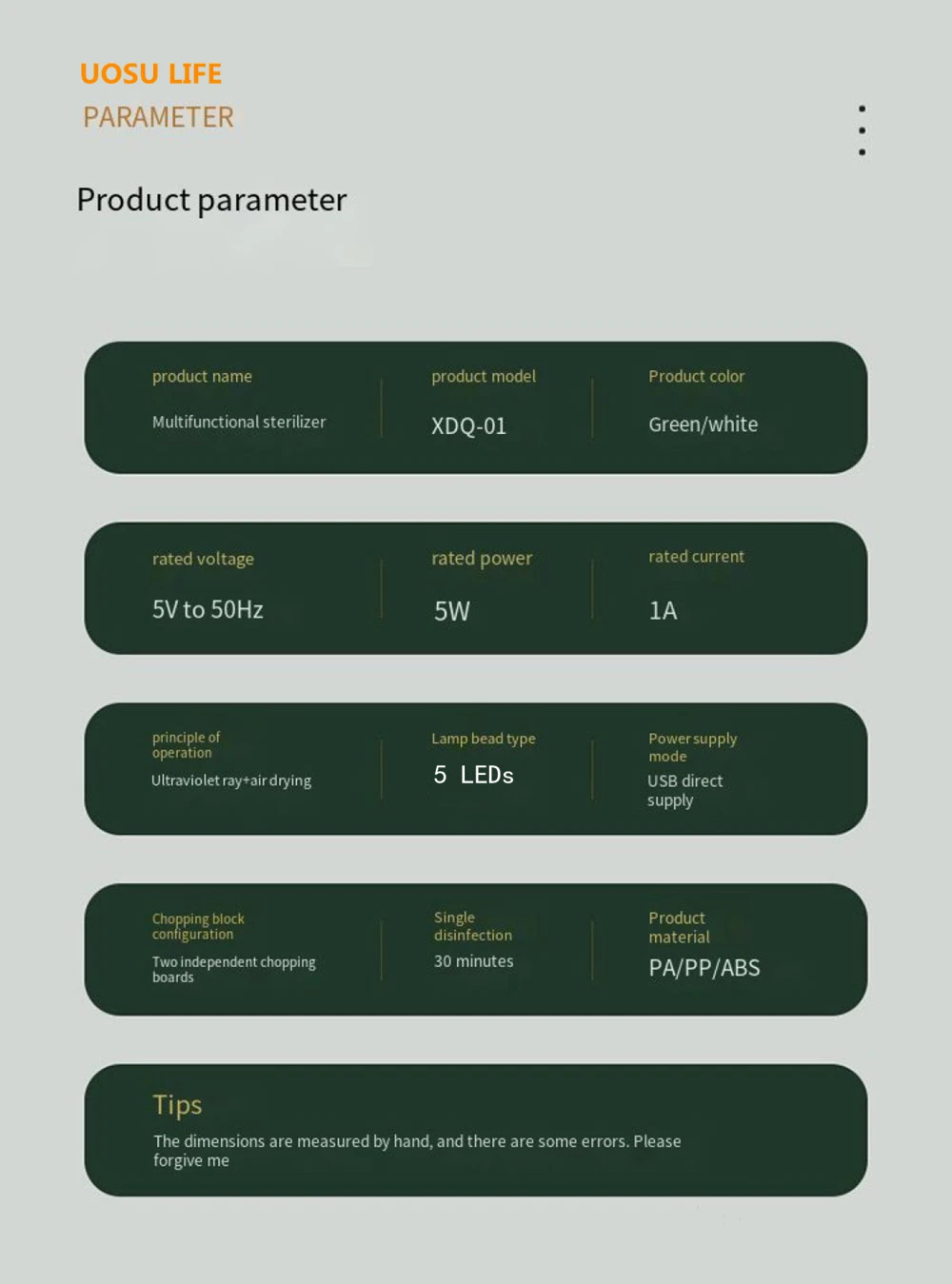
Task: Click the XDQ-01 product model value
Action: click(468, 425)
